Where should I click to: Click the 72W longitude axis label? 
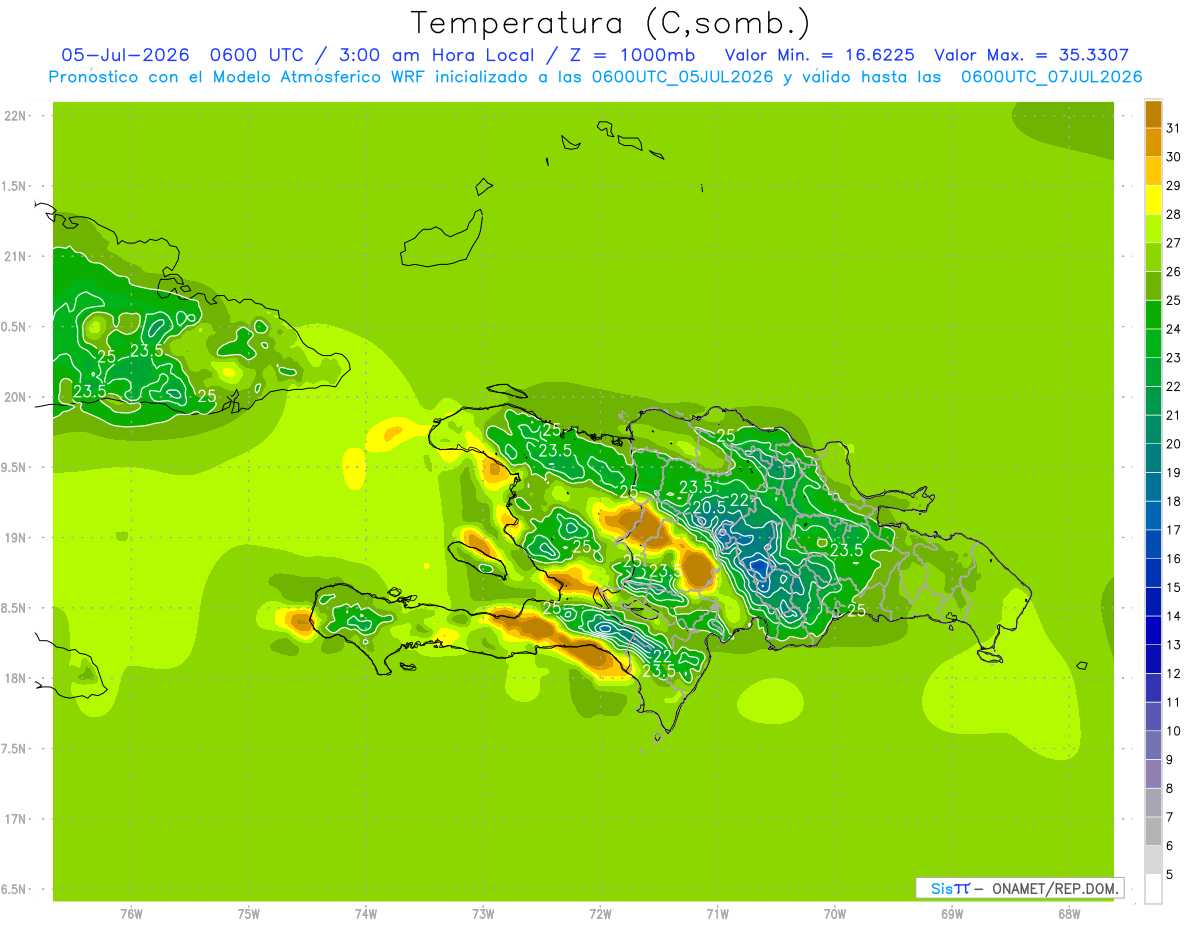(600, 914)
